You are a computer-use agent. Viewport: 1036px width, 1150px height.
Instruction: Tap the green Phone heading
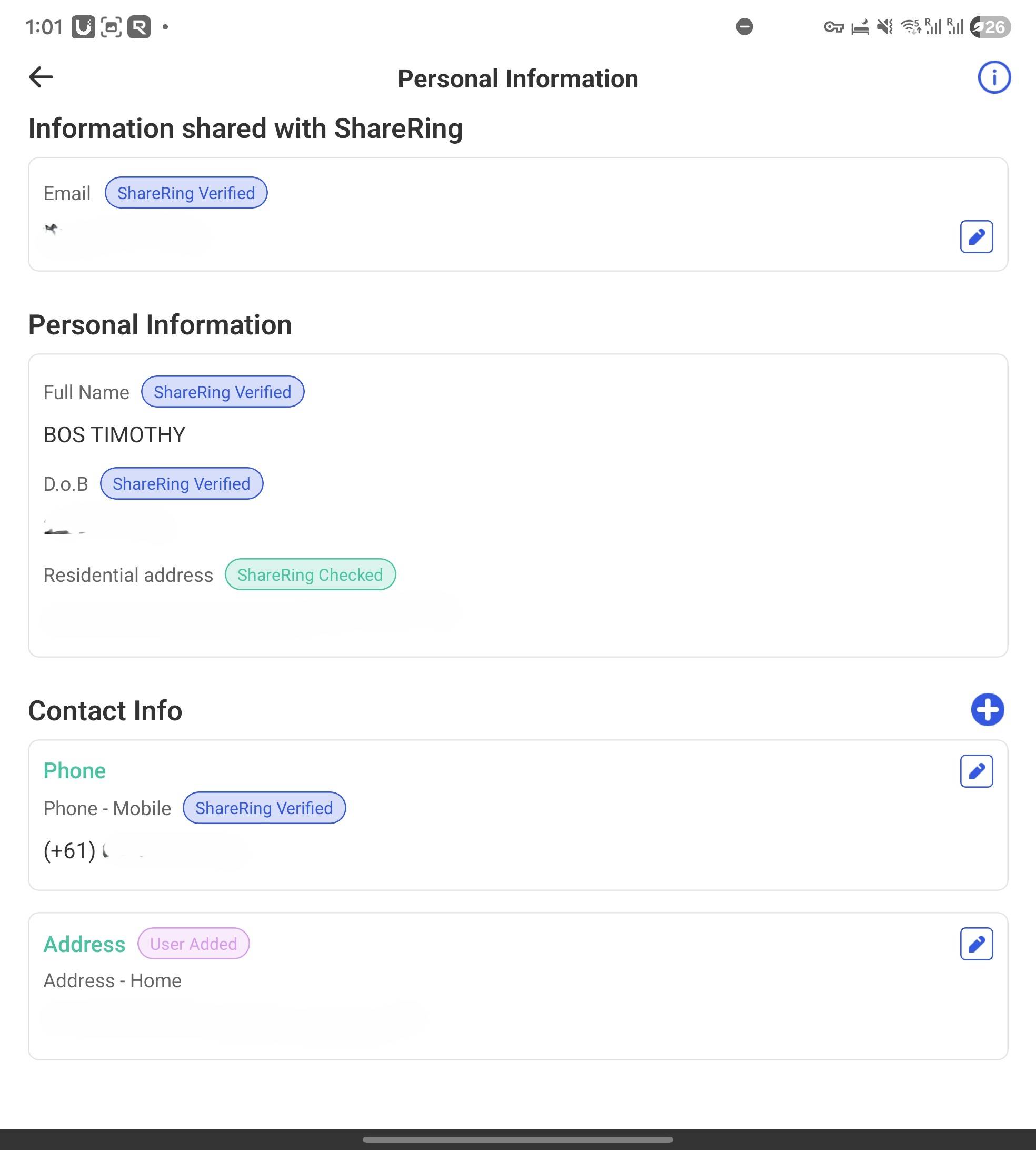(75, 770)
